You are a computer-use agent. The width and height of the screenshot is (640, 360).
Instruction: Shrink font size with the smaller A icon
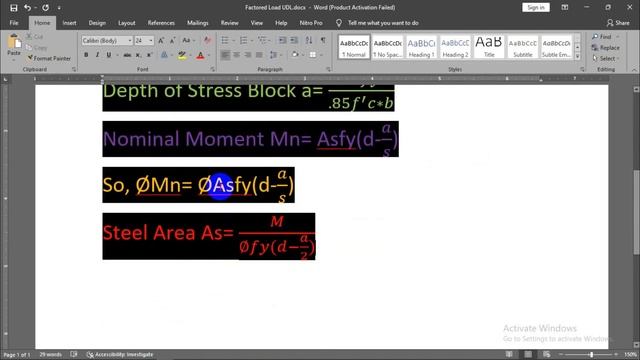pos(173,40)
